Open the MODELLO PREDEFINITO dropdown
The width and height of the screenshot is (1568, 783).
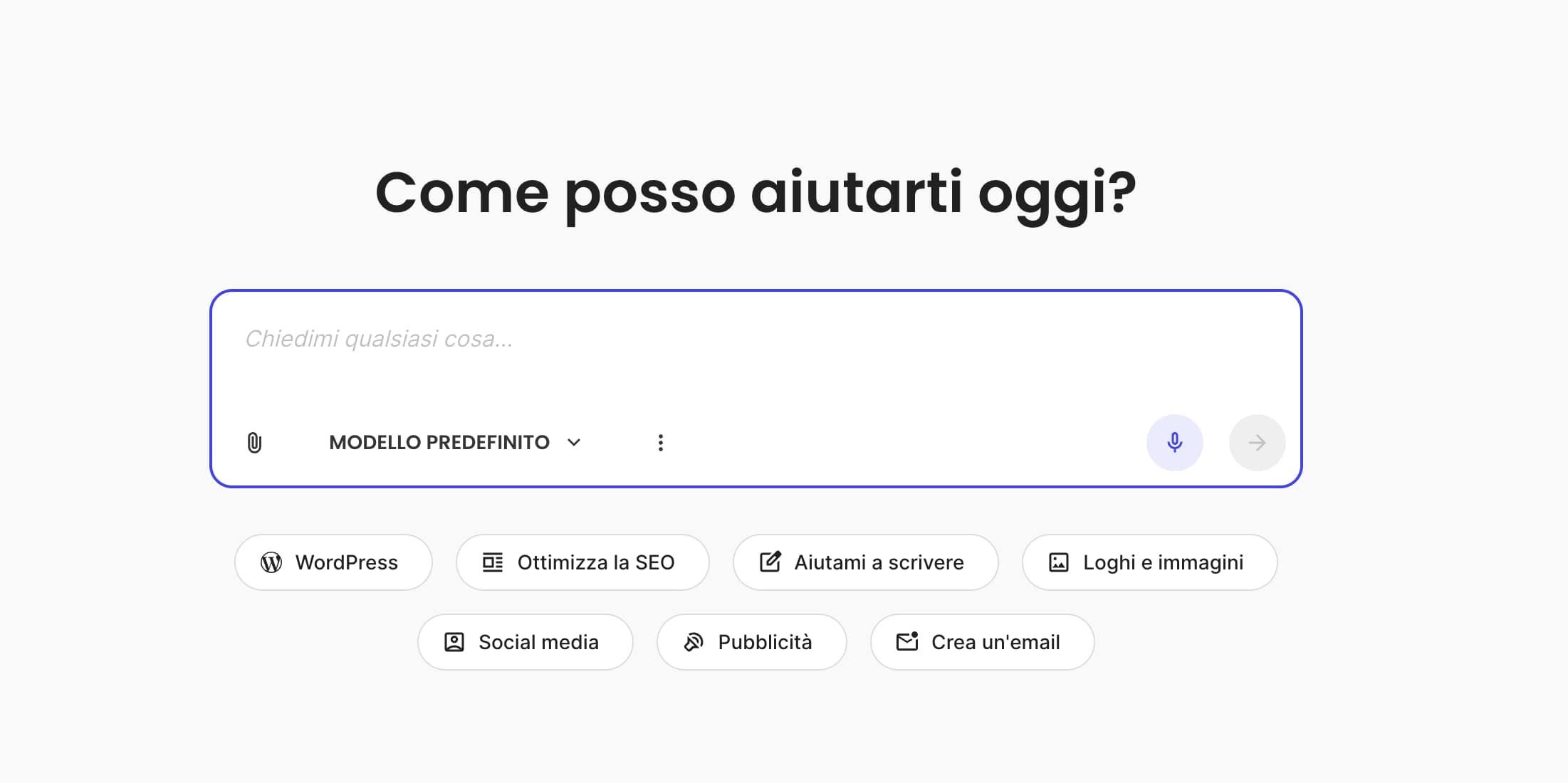pos(439,442)
